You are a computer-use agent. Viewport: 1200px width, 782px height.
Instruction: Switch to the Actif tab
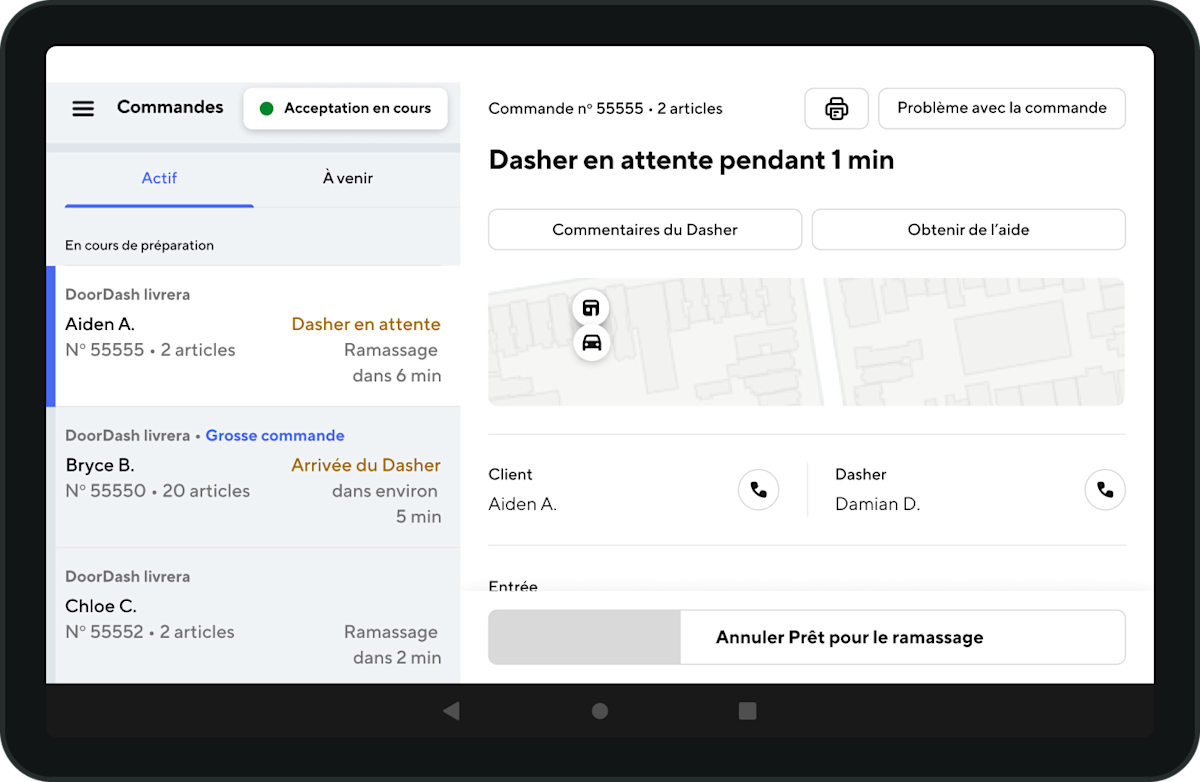(159, 178)
